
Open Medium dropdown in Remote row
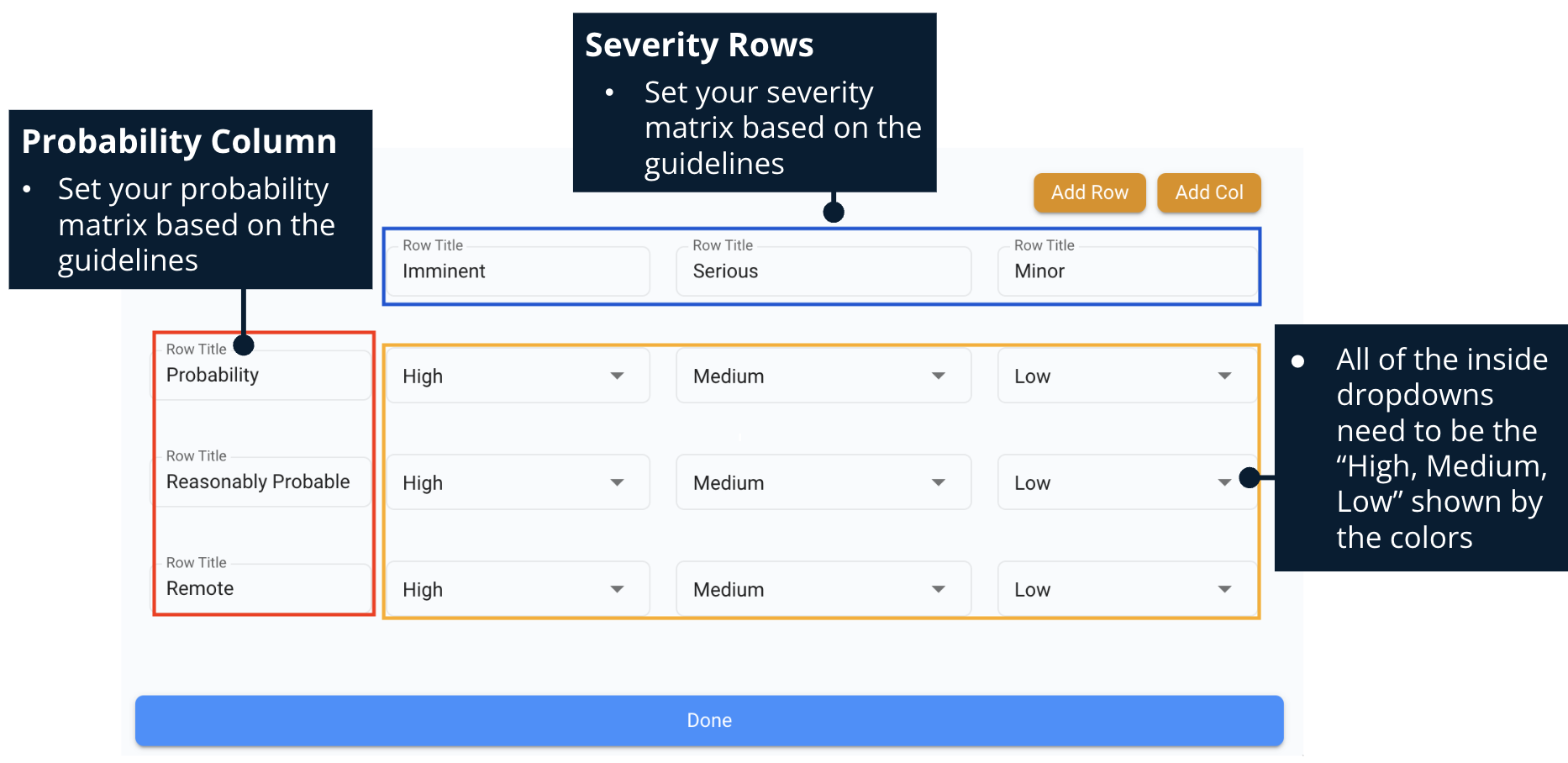click(823, 590)
